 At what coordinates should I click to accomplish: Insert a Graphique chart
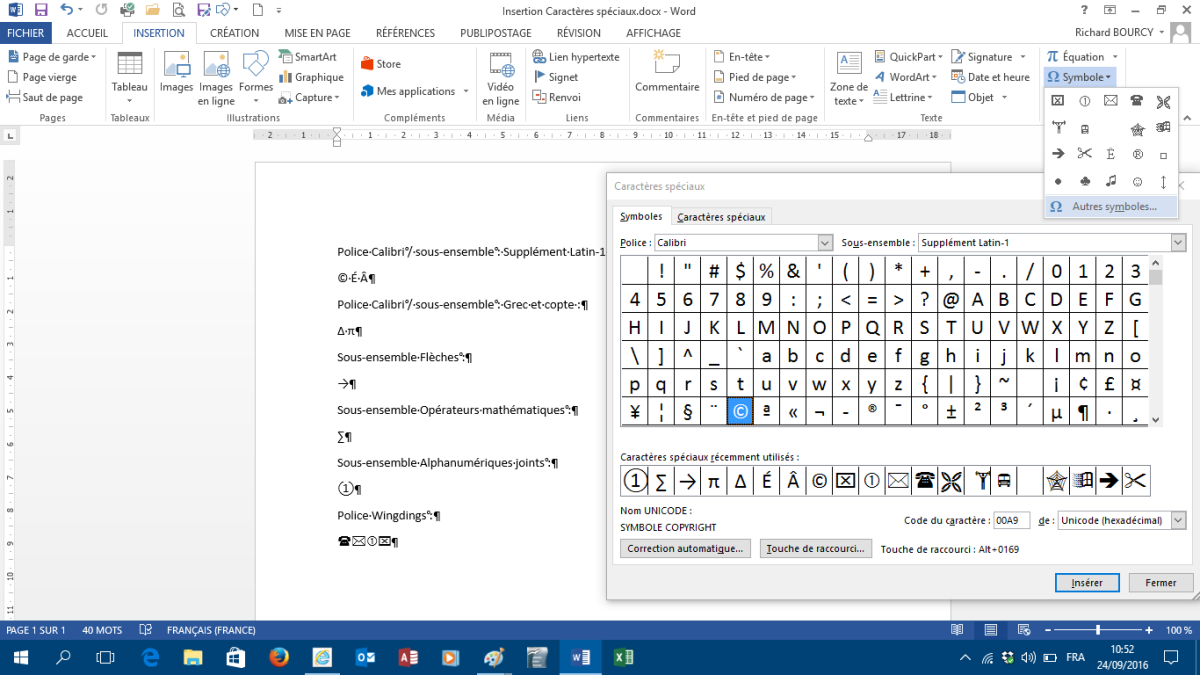[312, 77]
